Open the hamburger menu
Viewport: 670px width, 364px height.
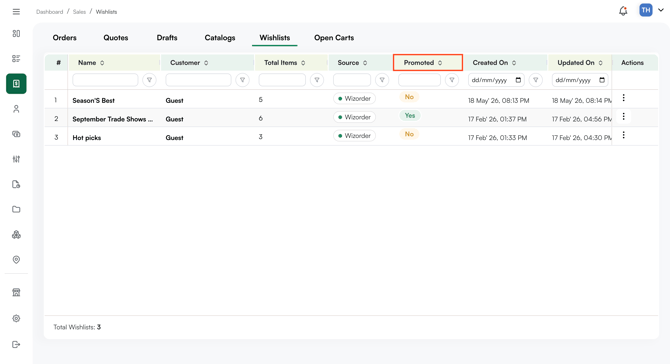click(16, 12)
